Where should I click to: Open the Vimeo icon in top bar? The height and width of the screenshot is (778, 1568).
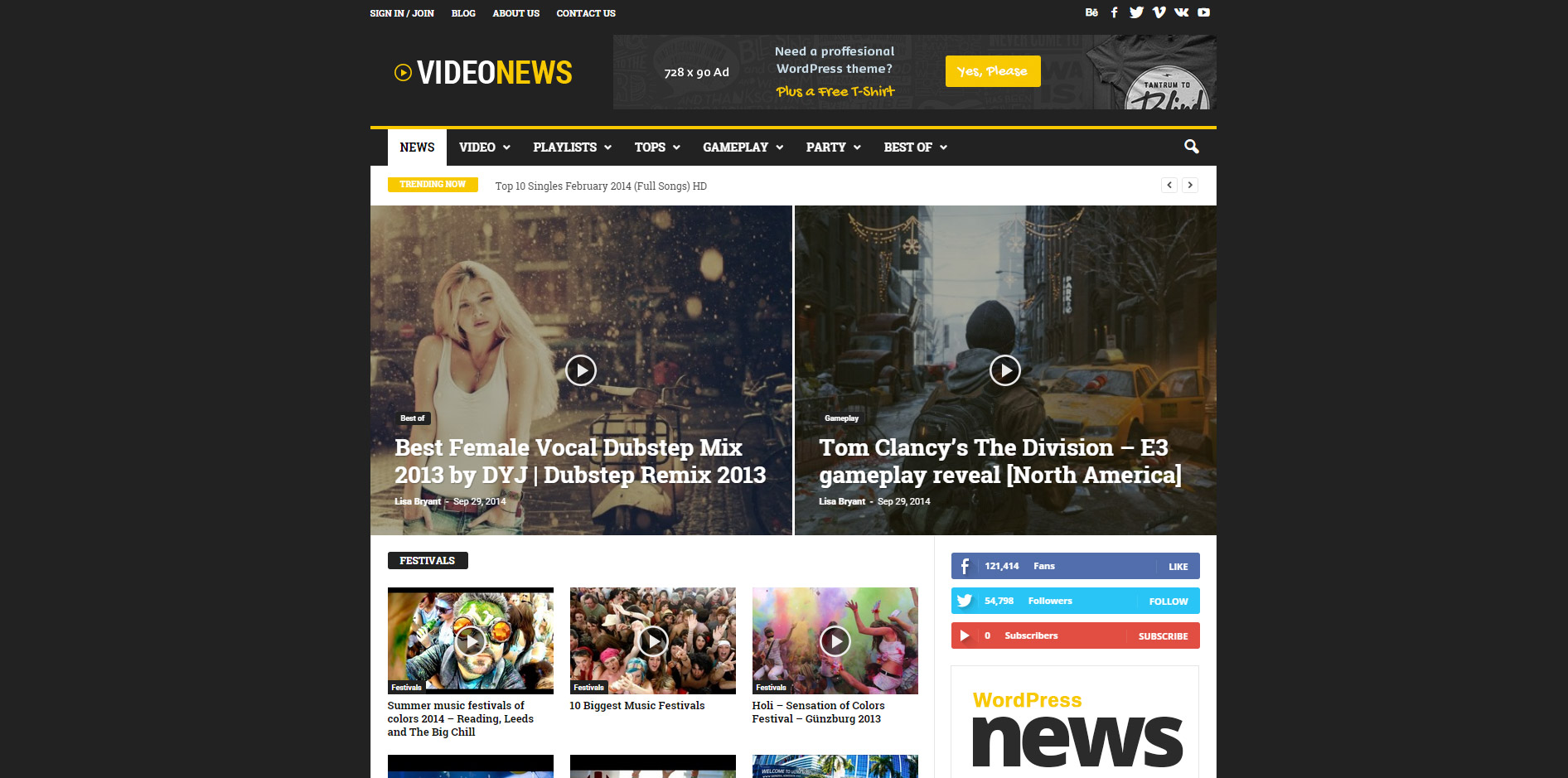pyautogui.click(x=1159, y=12)
